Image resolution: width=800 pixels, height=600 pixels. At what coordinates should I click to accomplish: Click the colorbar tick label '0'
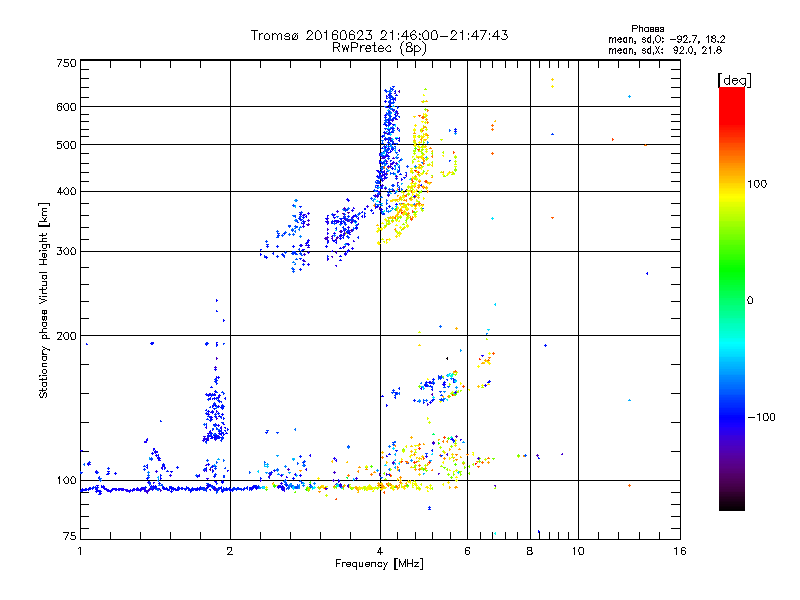tap(750, 301)
